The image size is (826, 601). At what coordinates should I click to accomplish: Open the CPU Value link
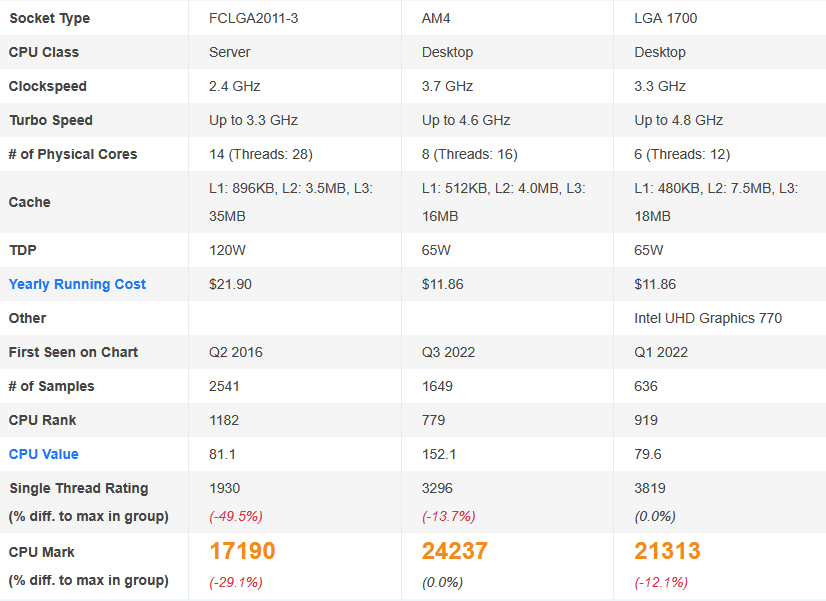click(44, 454)
